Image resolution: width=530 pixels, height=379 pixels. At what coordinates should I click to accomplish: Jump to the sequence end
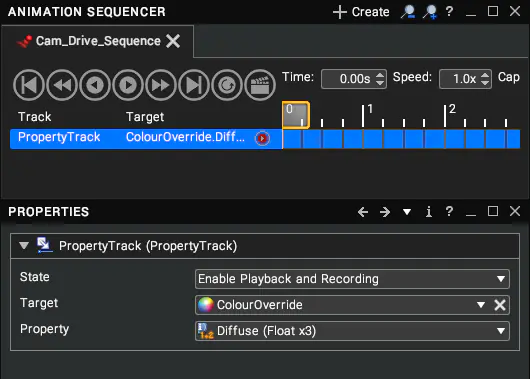[x=194, y=85]
